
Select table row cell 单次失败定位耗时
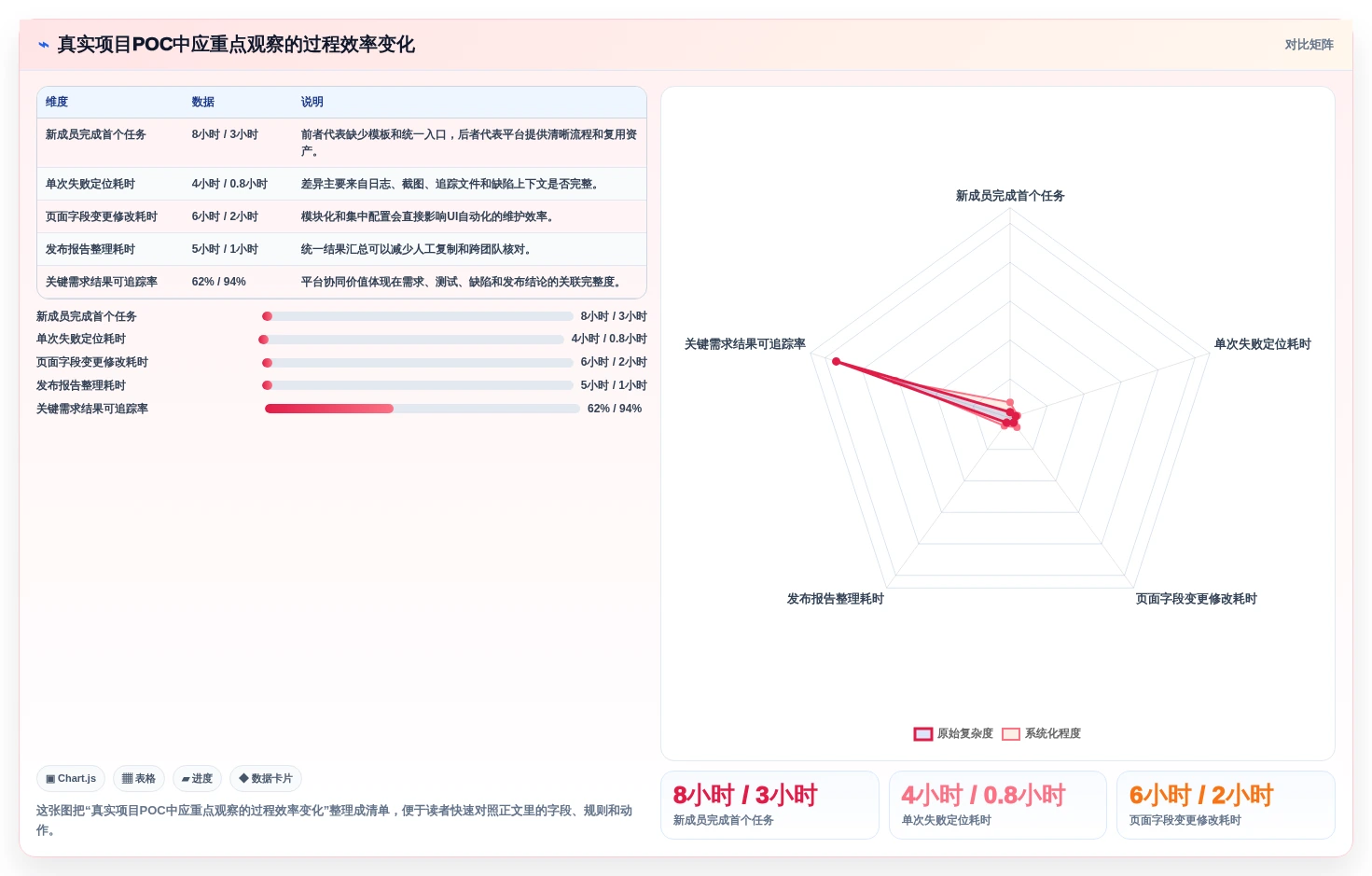(x=90, y=184)
